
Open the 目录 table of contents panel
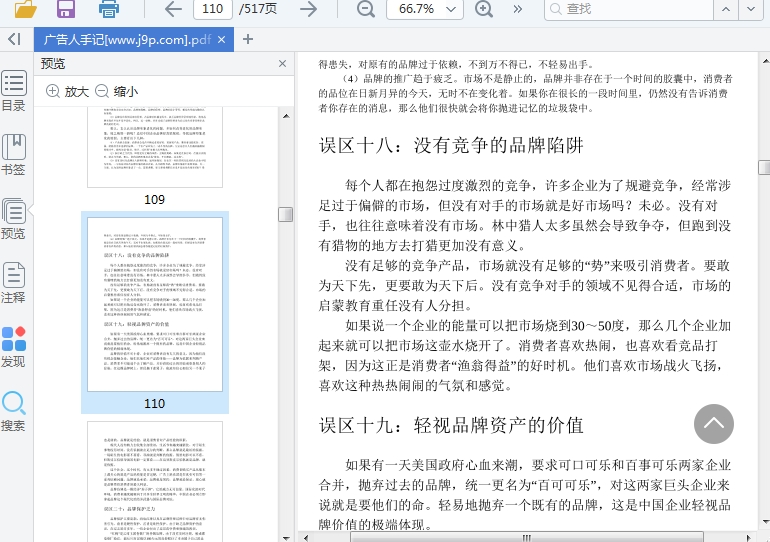14,91
